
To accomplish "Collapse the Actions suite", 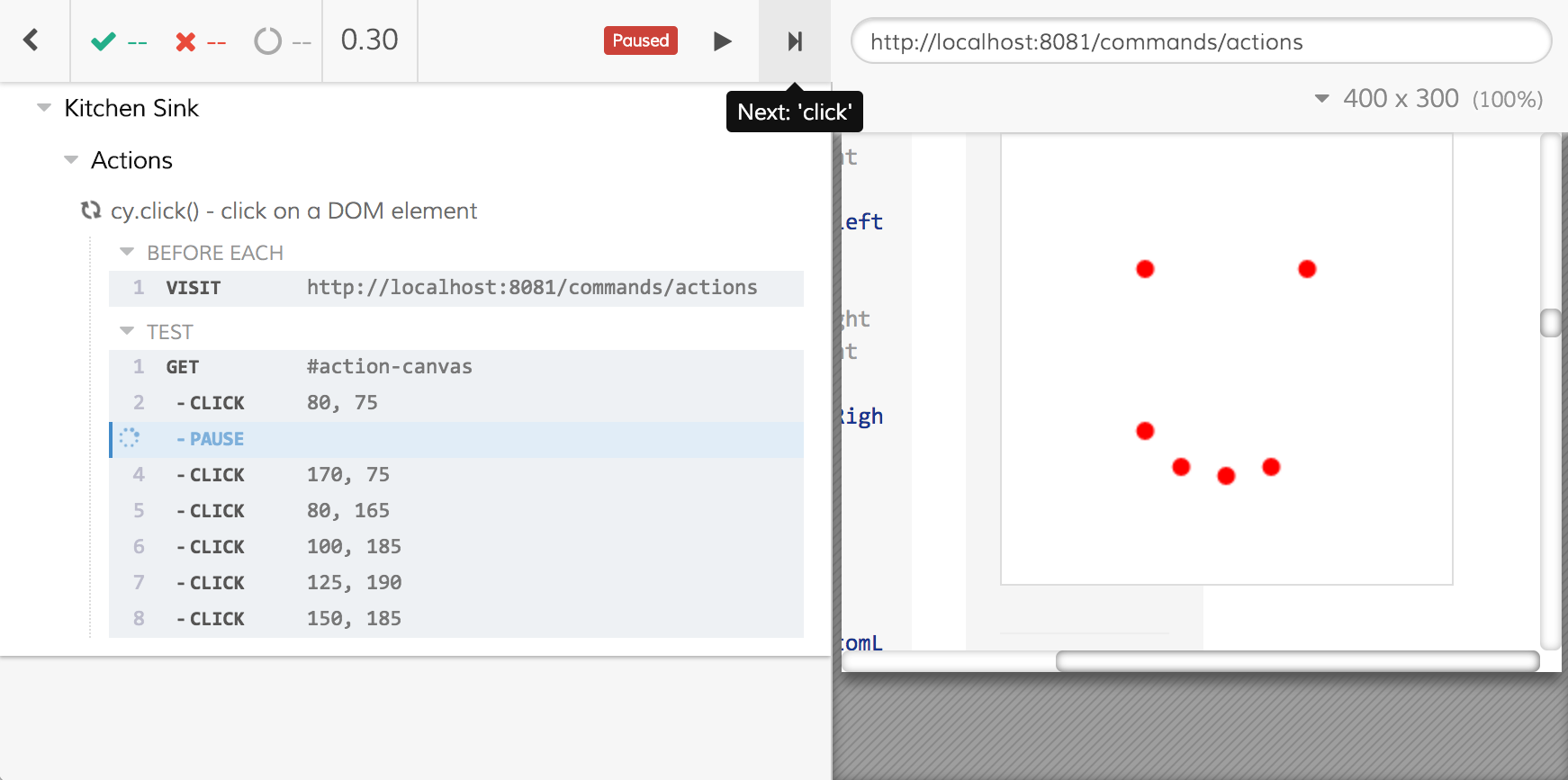I will (x=71, y=160).
